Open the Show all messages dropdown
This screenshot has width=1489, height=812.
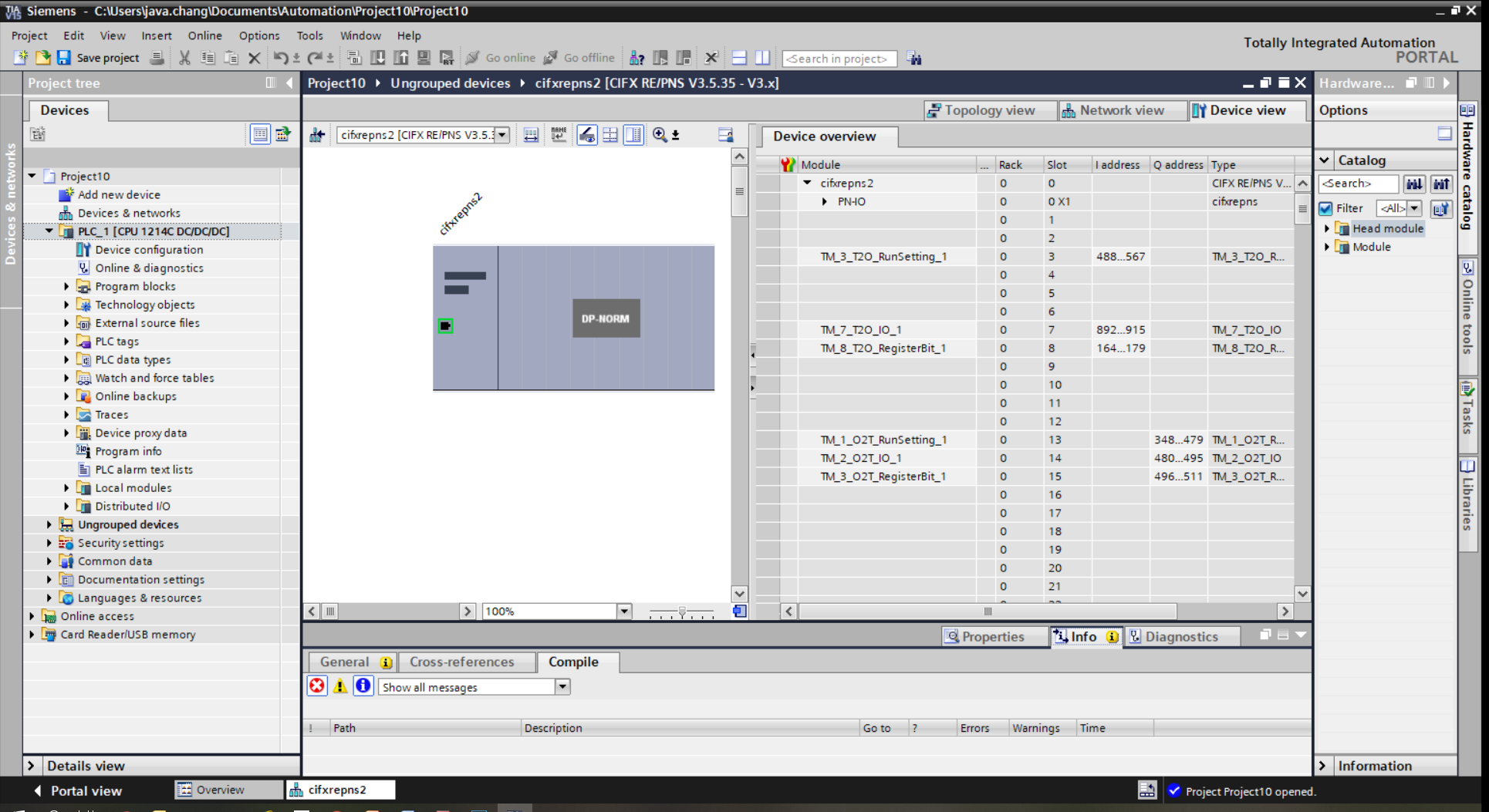pos(562,687)
